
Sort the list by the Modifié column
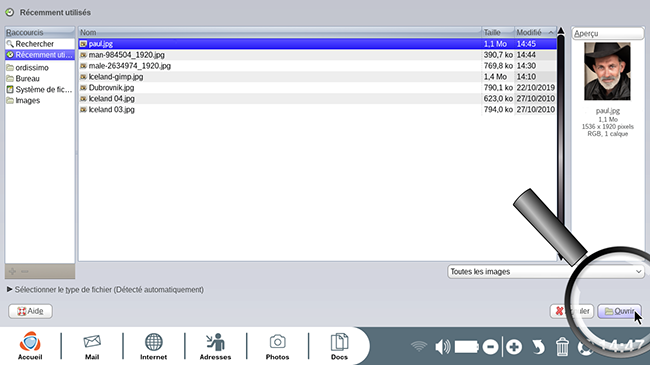[x=535, y=32]
